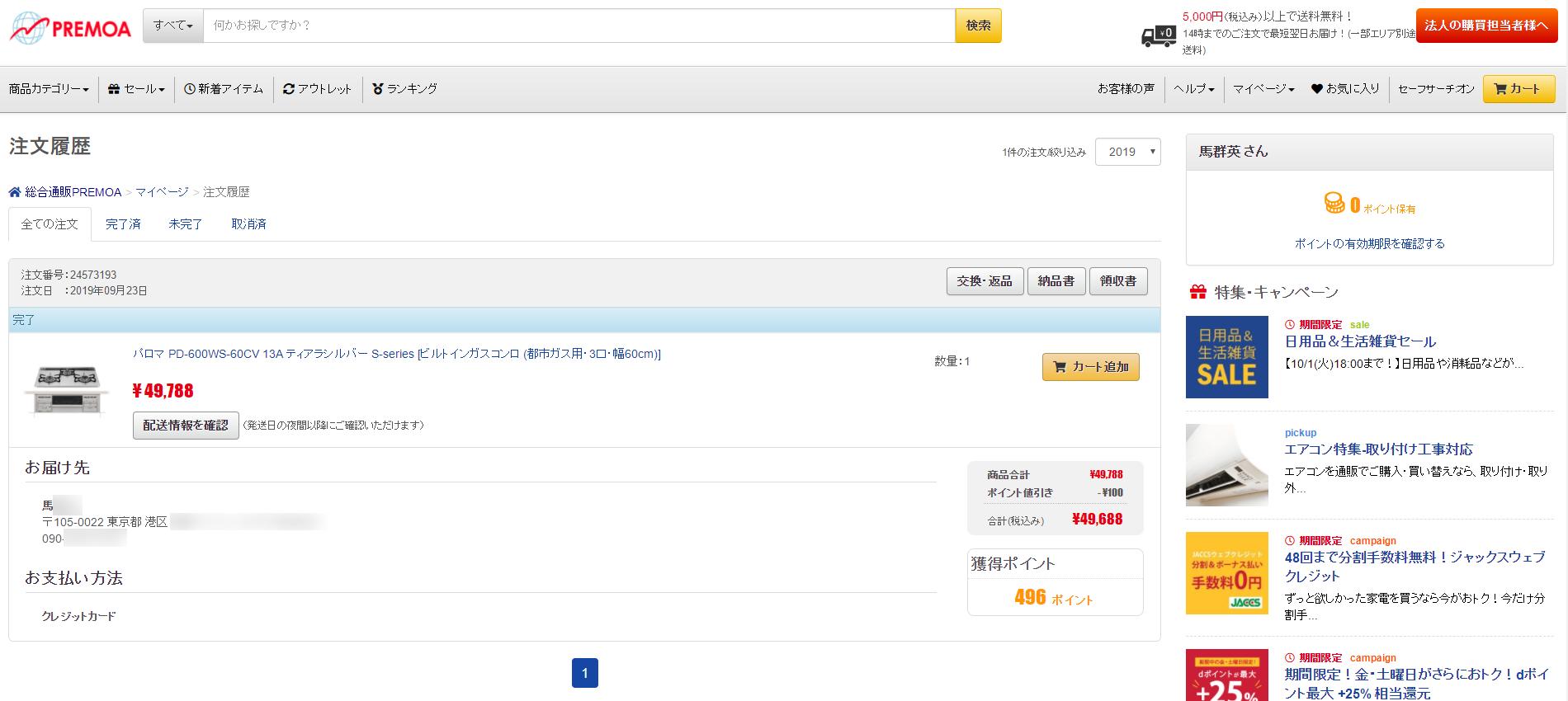This screenshot has height=701, width=1568.
Task: Click the gas stove product thumbnail
Action: click(66, 390)
